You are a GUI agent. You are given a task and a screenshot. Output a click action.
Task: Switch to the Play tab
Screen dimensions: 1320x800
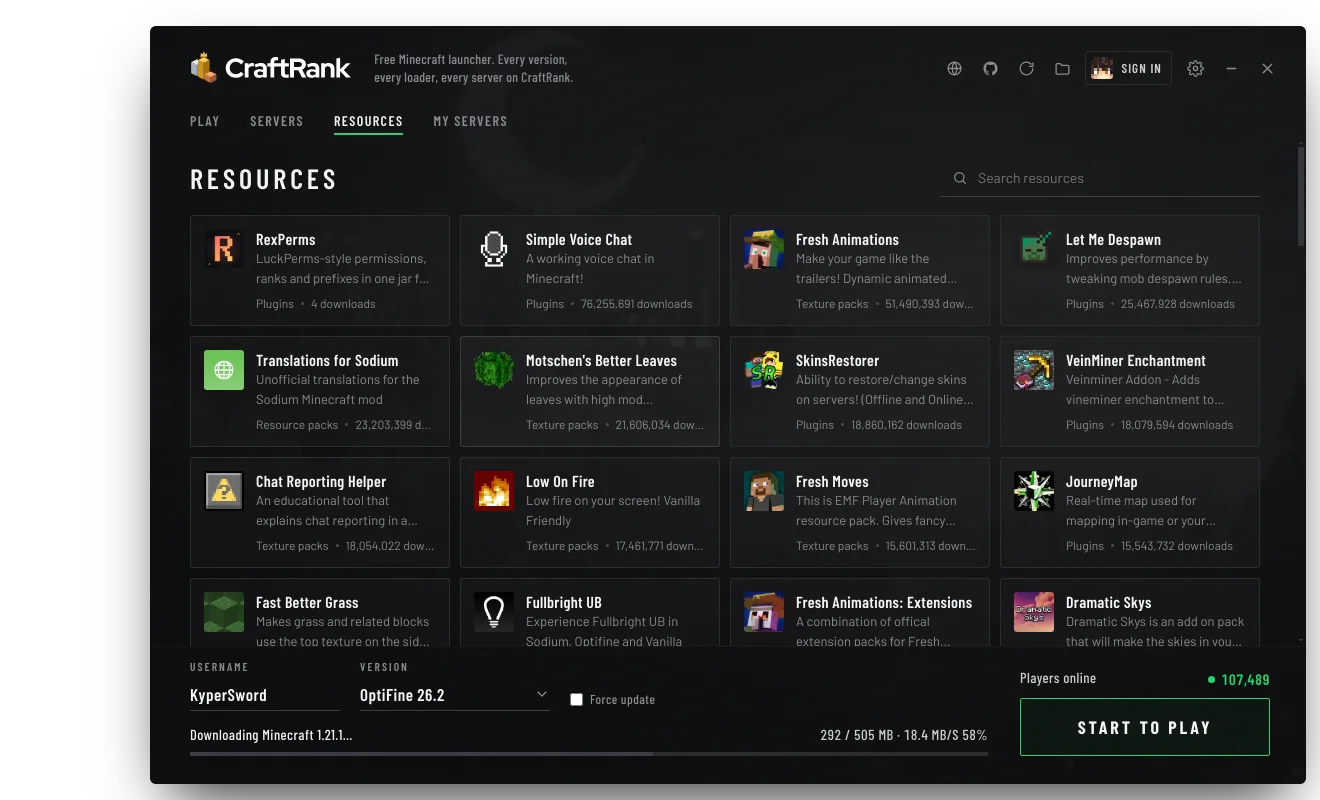[205, 121]
